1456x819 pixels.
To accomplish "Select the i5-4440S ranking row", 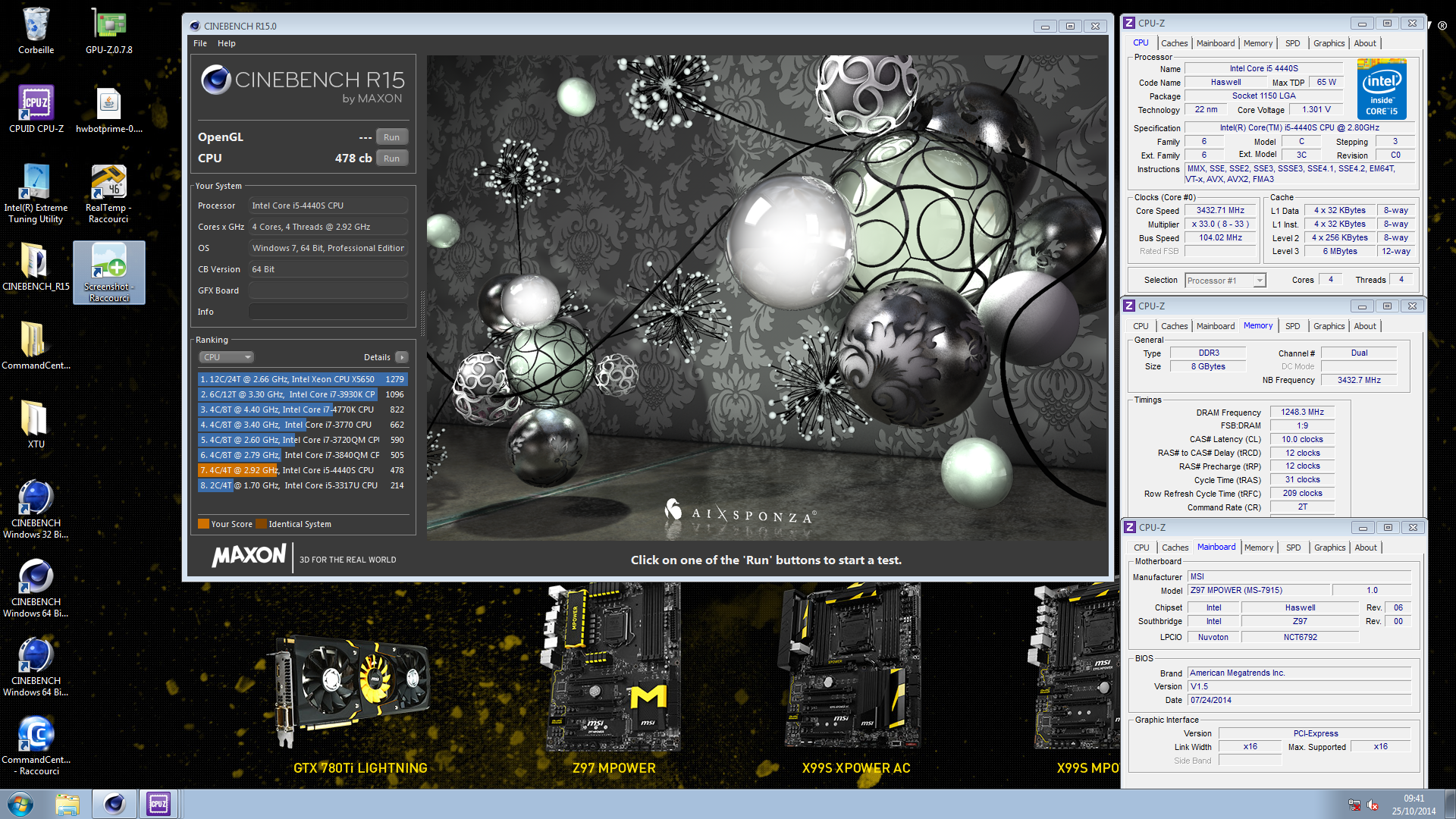I will click(x=303, y=470).
